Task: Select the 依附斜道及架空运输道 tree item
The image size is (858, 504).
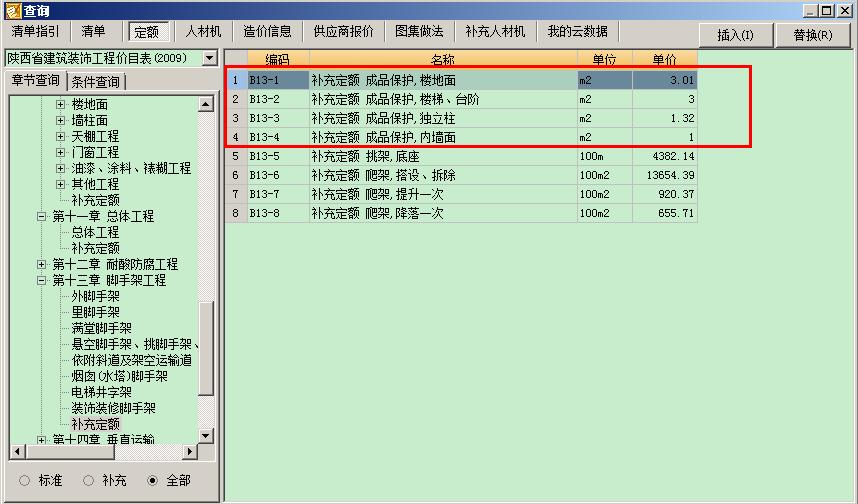Action: [x=132, y=360]
